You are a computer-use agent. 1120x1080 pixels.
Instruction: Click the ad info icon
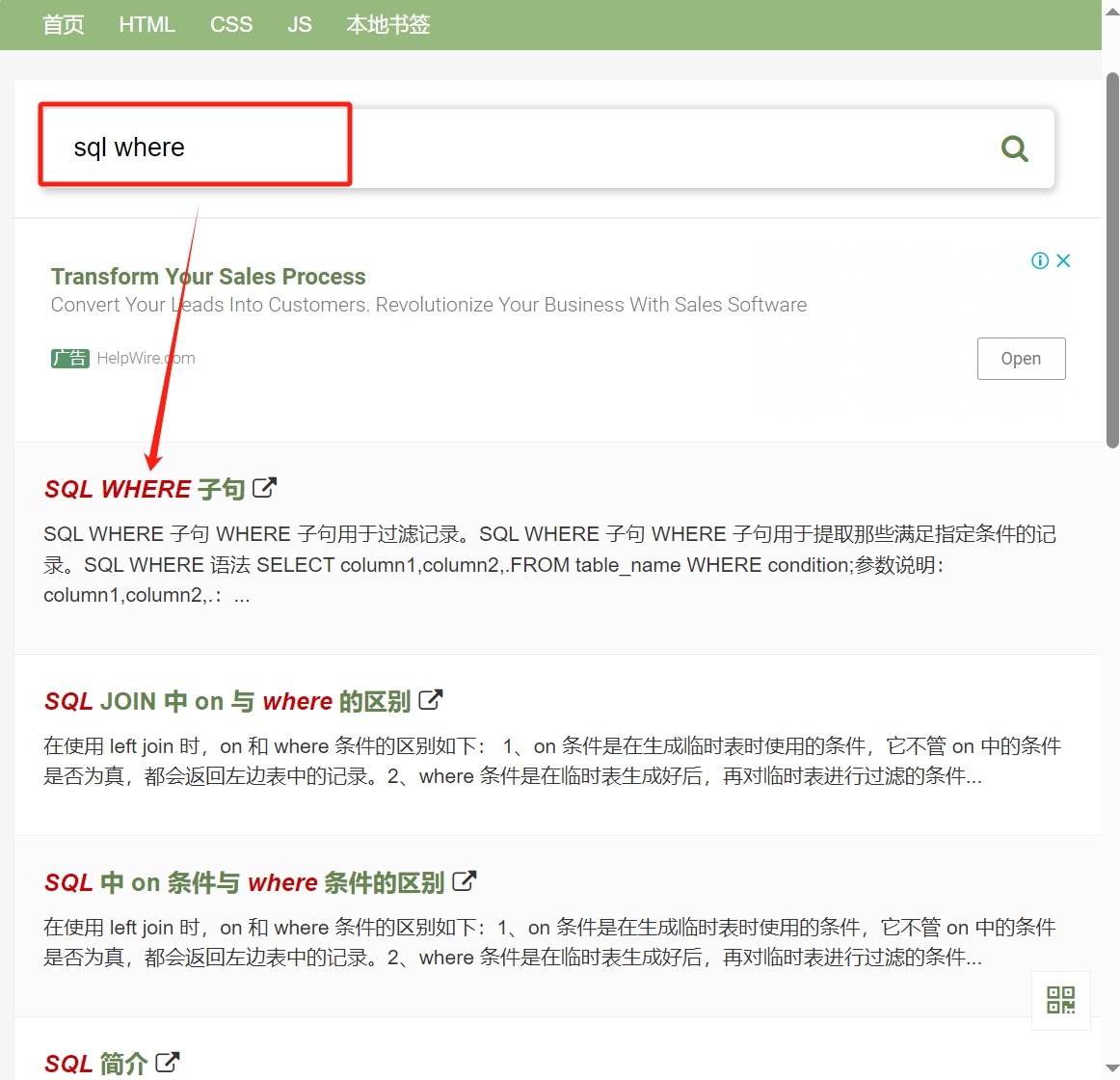pos(1040,260)
